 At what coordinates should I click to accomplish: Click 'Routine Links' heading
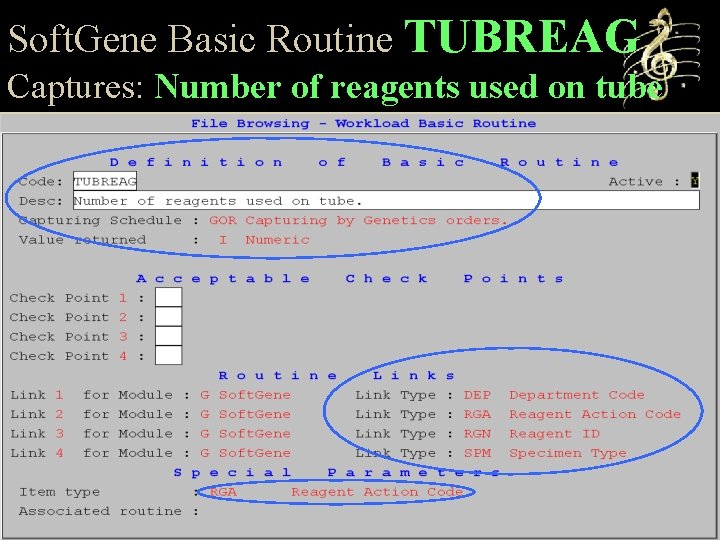337,376
